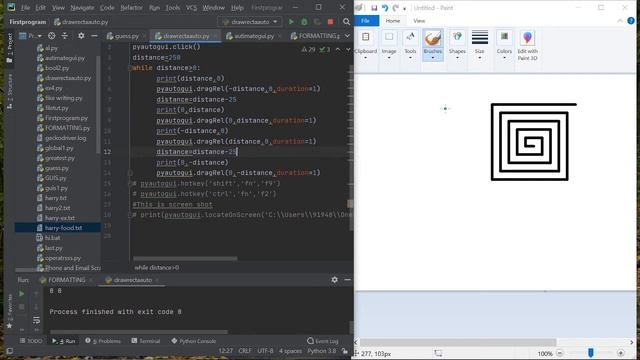Click Paint Save icon in title bar

click(x=374, y=8)
